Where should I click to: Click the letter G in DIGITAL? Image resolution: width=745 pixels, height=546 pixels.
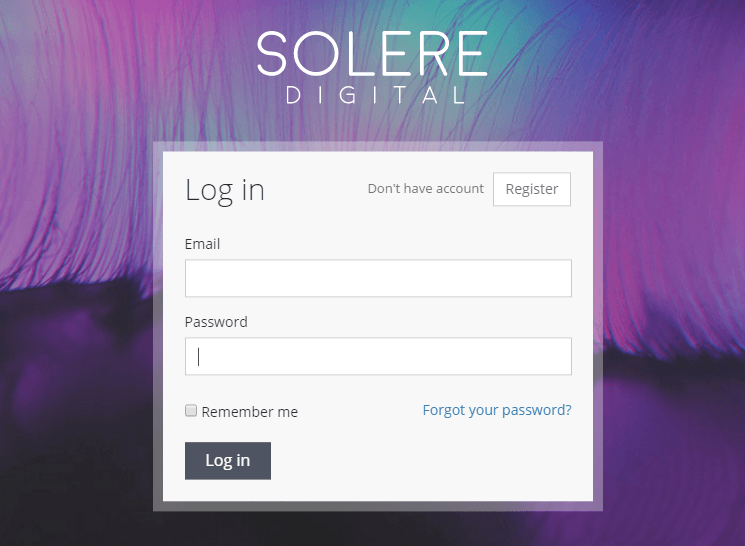click(348, 96)
